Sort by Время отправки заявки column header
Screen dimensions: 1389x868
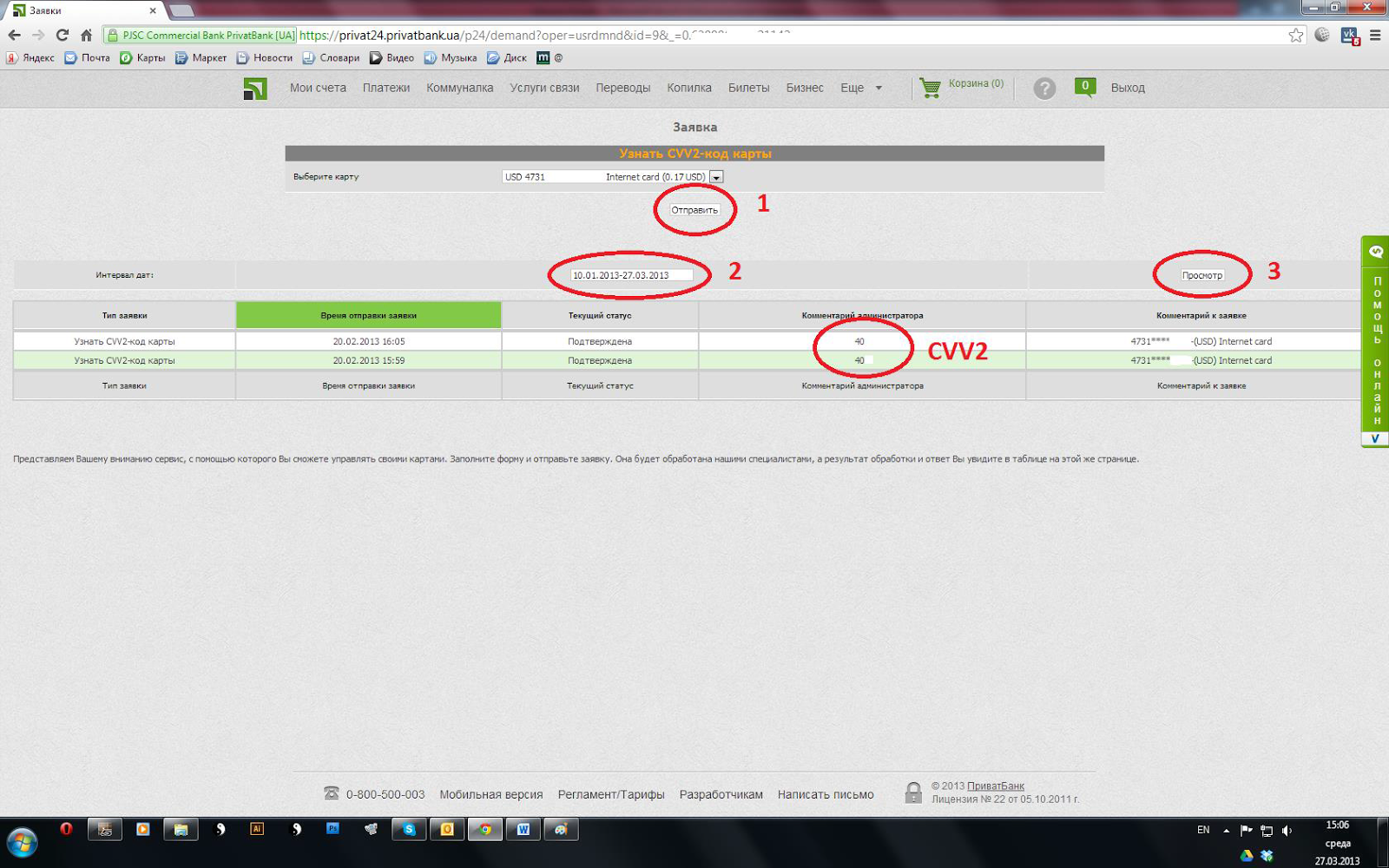click(x=369, y=316)
